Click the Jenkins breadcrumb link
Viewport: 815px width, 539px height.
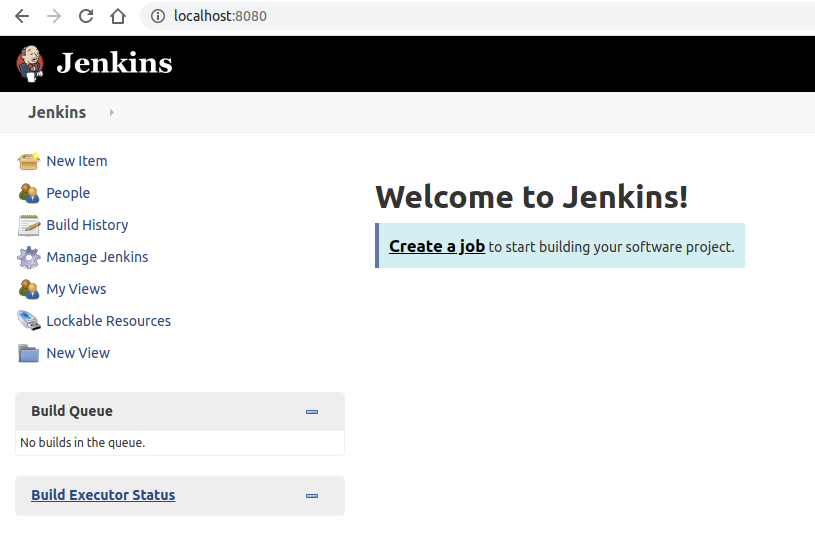tap(57, 112)
